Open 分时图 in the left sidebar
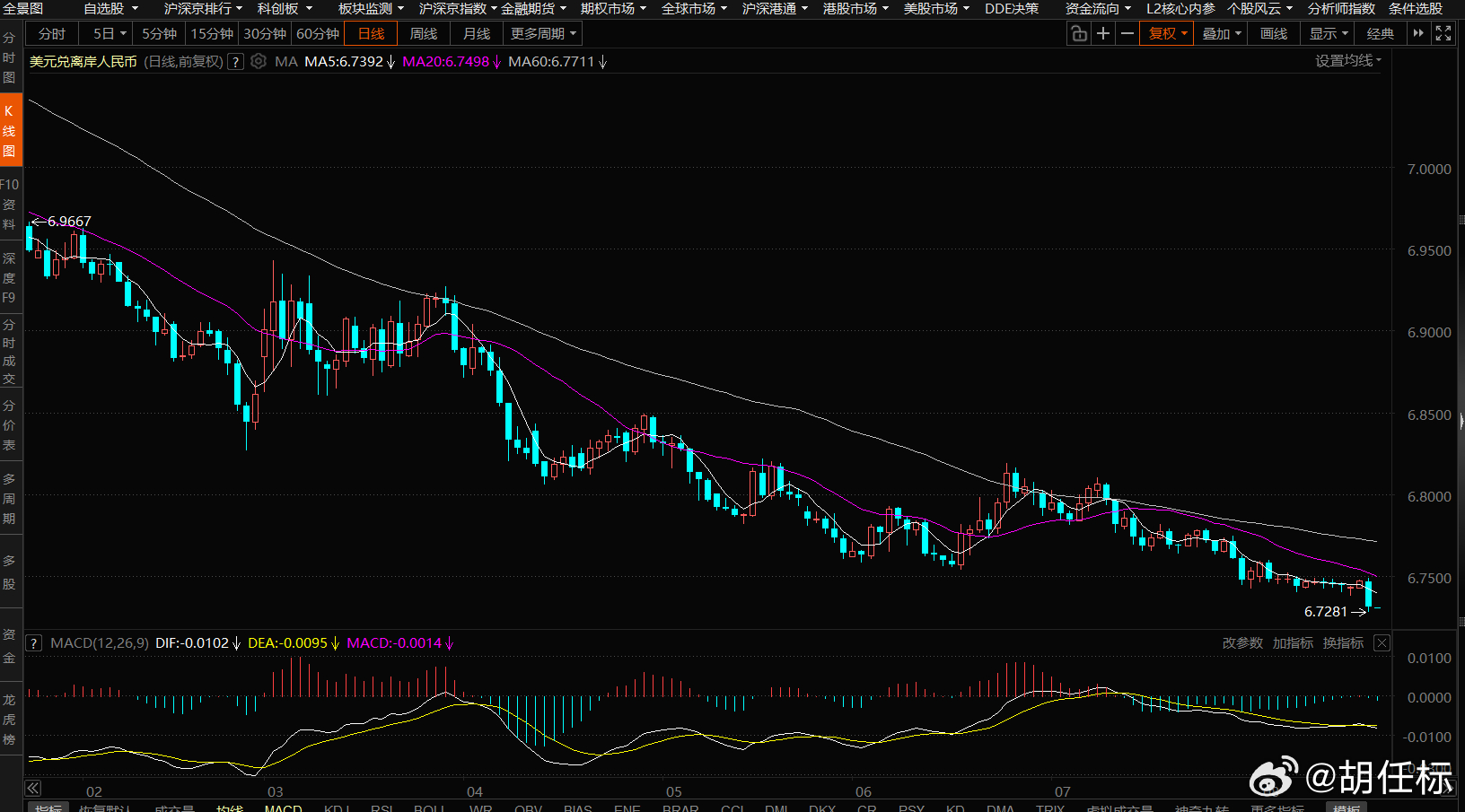Screen dimensions: 1465x812 [x=10, y=58]
